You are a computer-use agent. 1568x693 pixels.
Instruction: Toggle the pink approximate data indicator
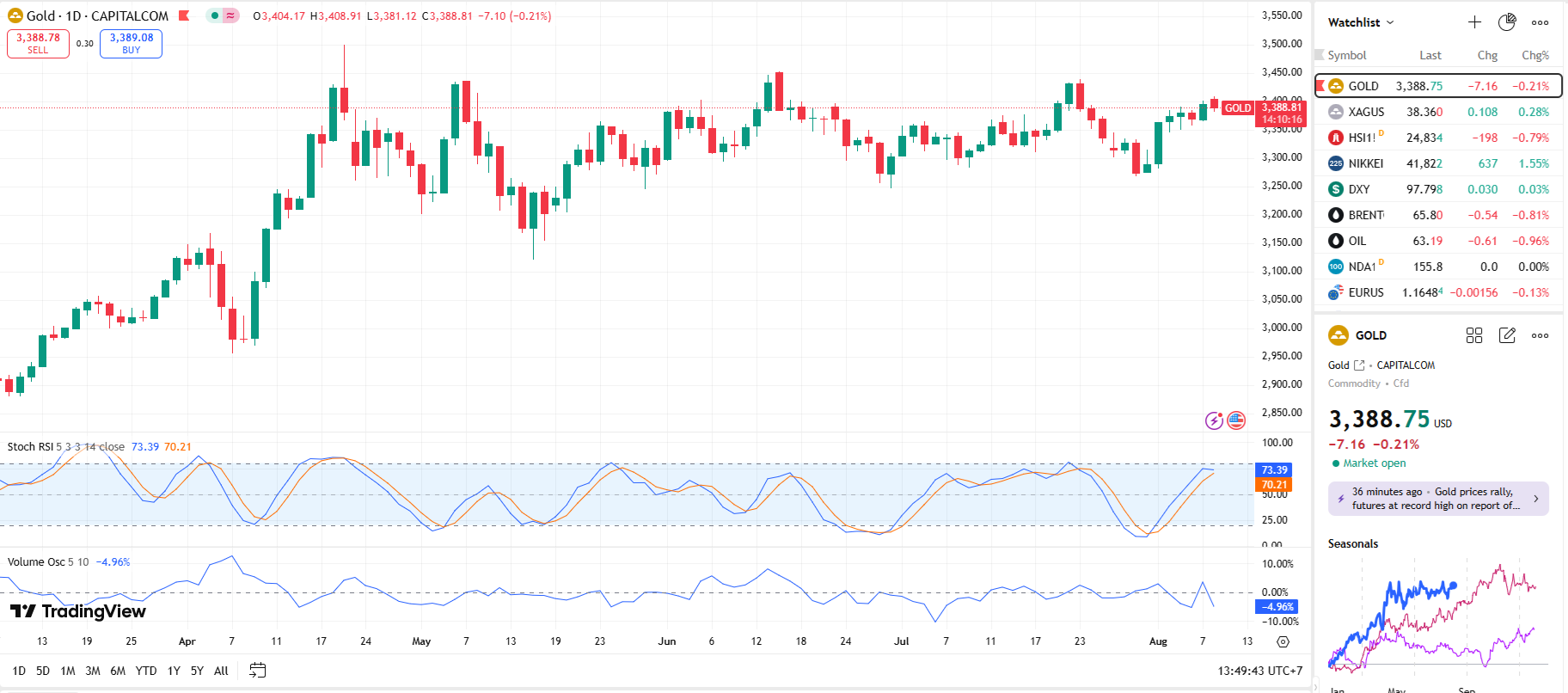click(230, 15)
